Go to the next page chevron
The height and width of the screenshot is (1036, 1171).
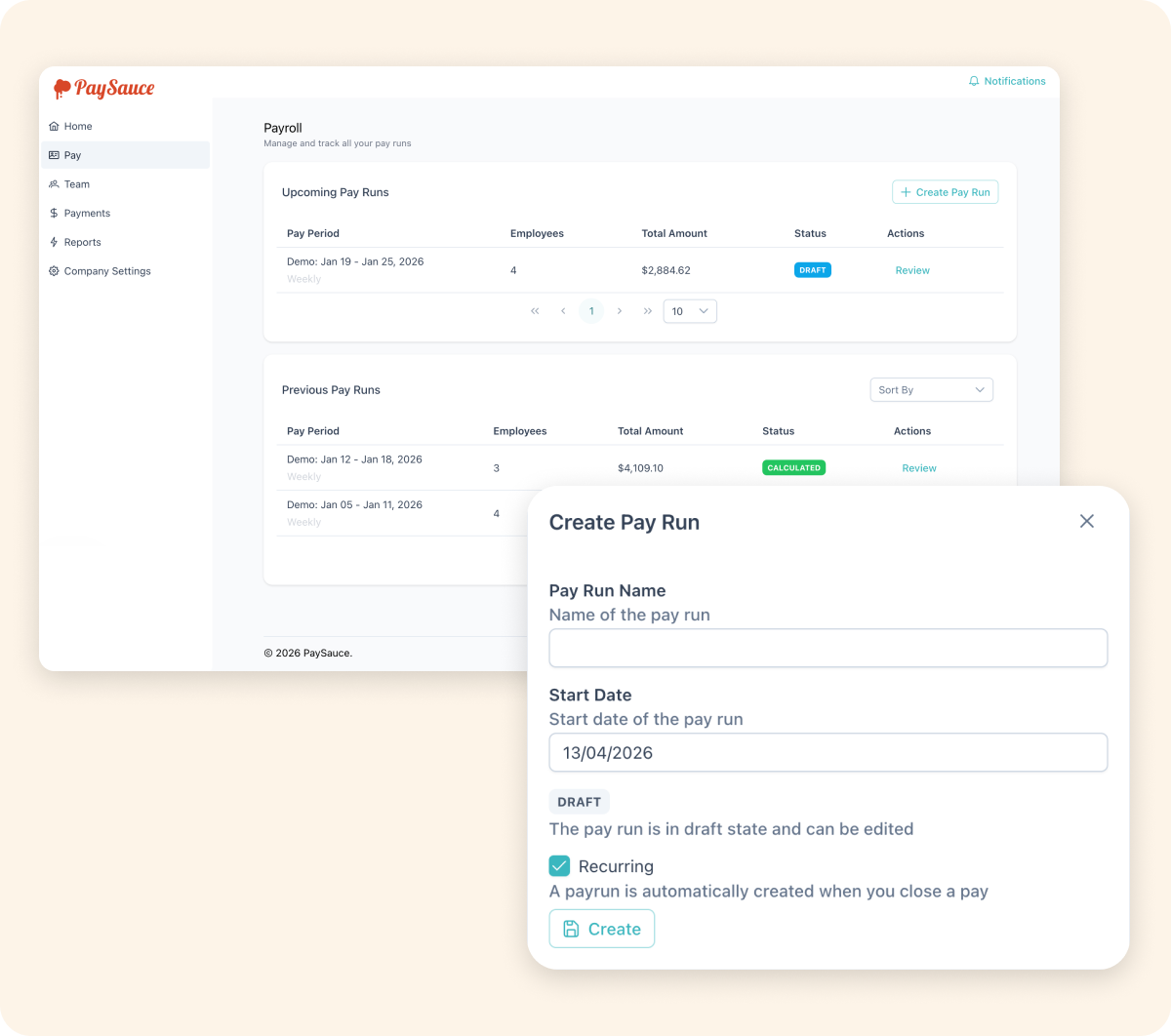pos(620,311)
